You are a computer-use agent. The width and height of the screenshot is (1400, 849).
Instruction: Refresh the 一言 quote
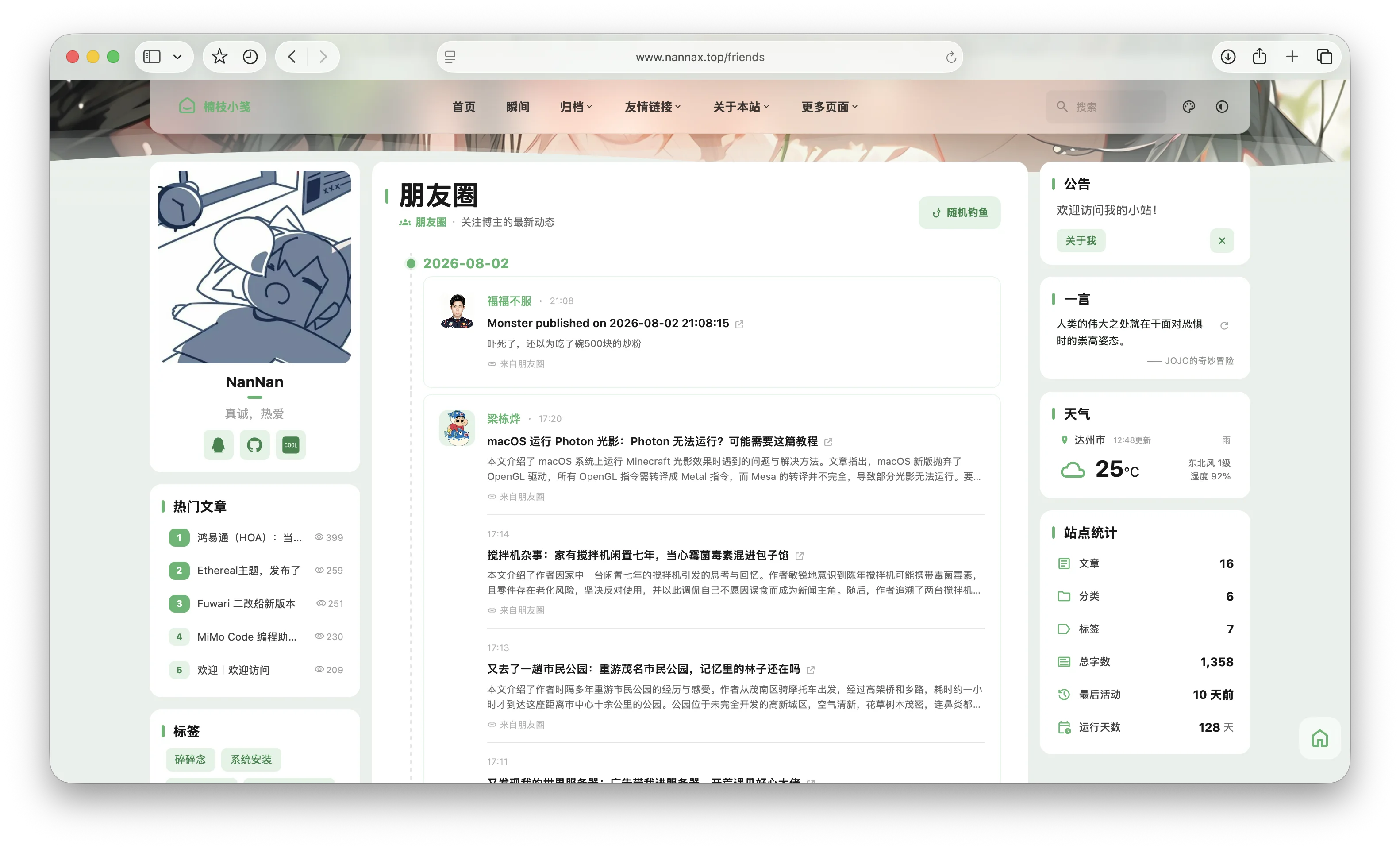pyautogui.click(x=1224, y=326)
